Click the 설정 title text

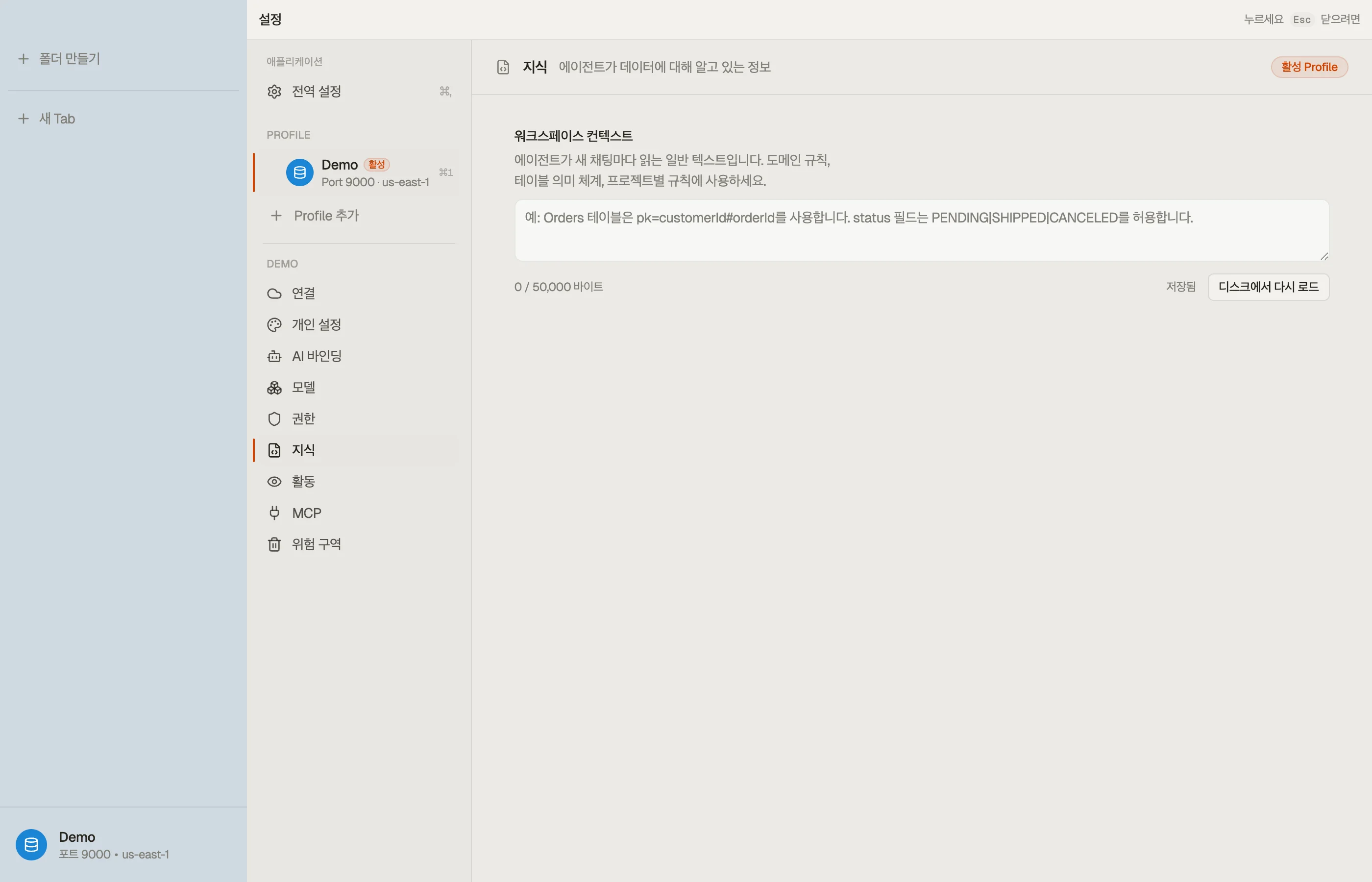(270, 20)
